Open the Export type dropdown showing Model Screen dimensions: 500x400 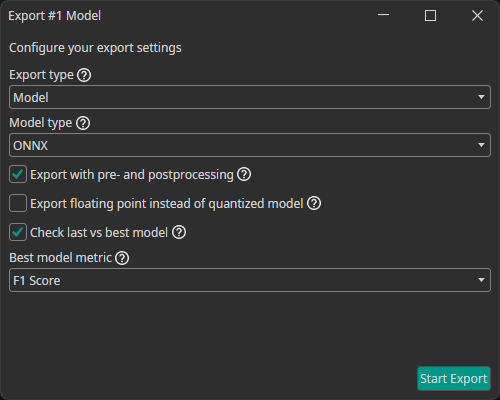tap(250, 97)
